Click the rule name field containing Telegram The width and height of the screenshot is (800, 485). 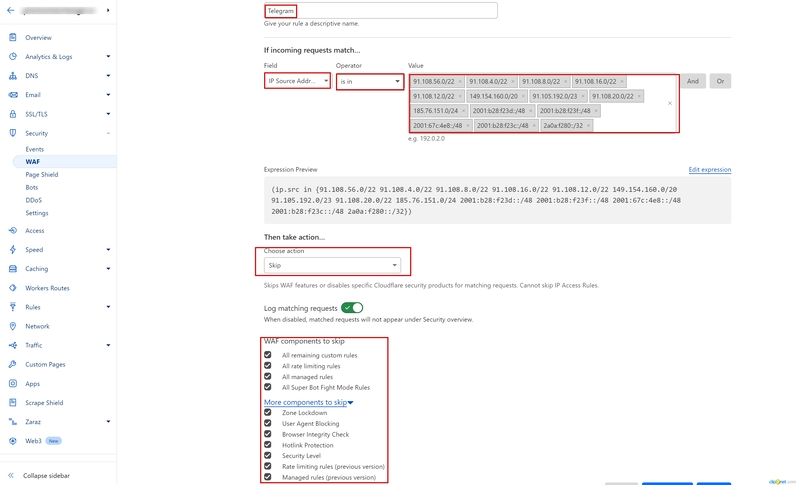click(x=381, y=11)
